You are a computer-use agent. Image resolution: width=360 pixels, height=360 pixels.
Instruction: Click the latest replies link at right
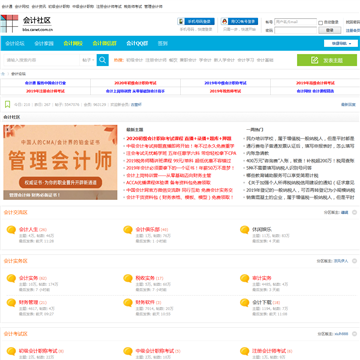[x=348, y=104]
